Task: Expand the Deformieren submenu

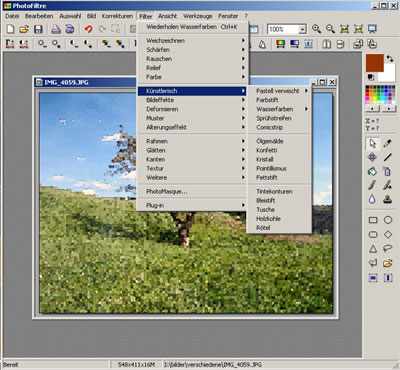Action: click(193, 109)
